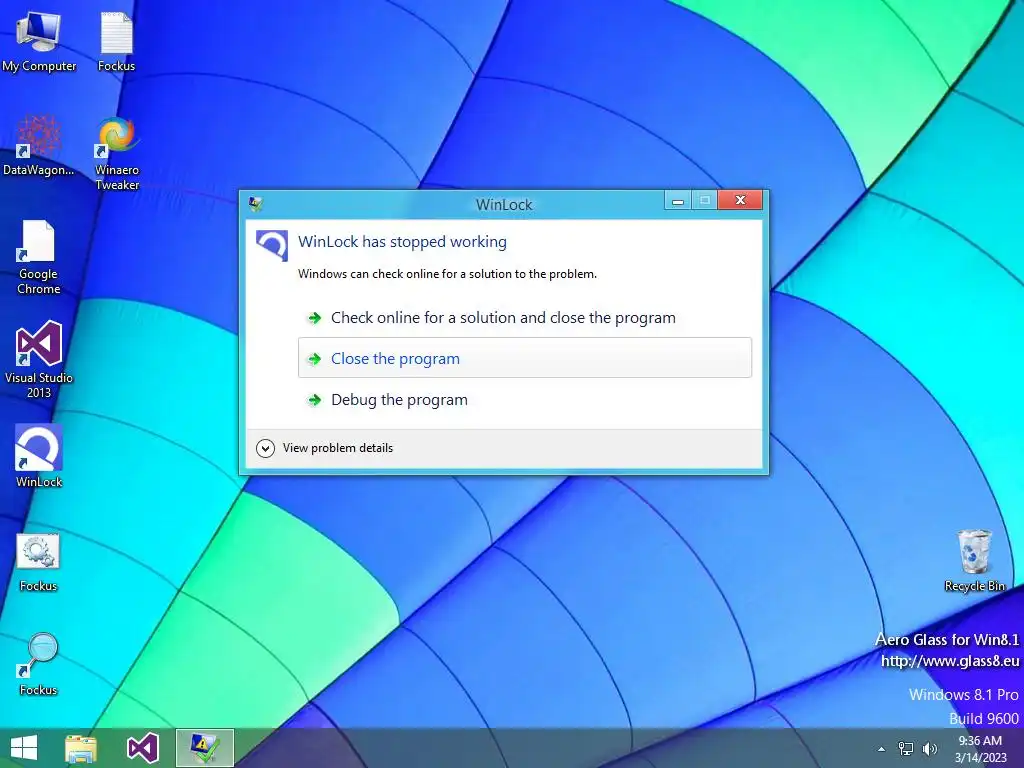Choose Close the program
The width and height of the screenshot is (1024, 768).
coord(524,358)
